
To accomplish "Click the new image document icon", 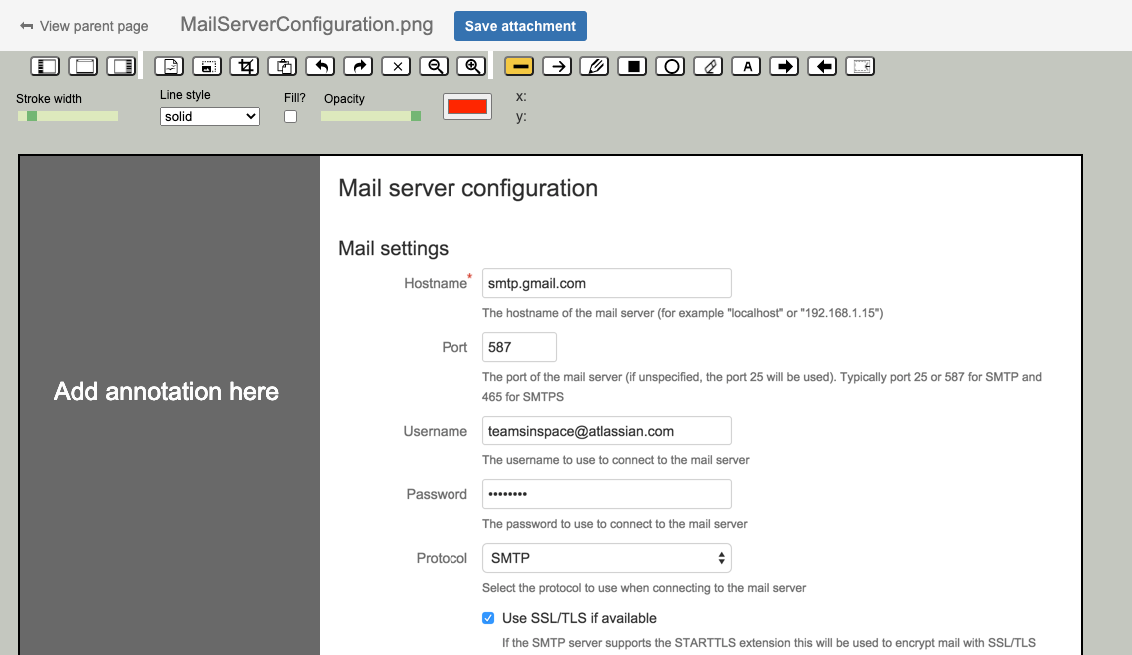I will point(170,66).
